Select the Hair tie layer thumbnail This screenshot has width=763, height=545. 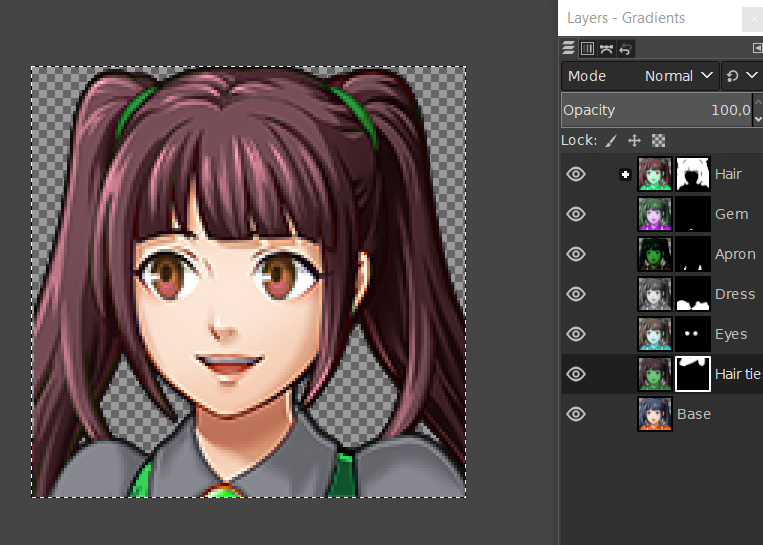(x=655, y=374)
